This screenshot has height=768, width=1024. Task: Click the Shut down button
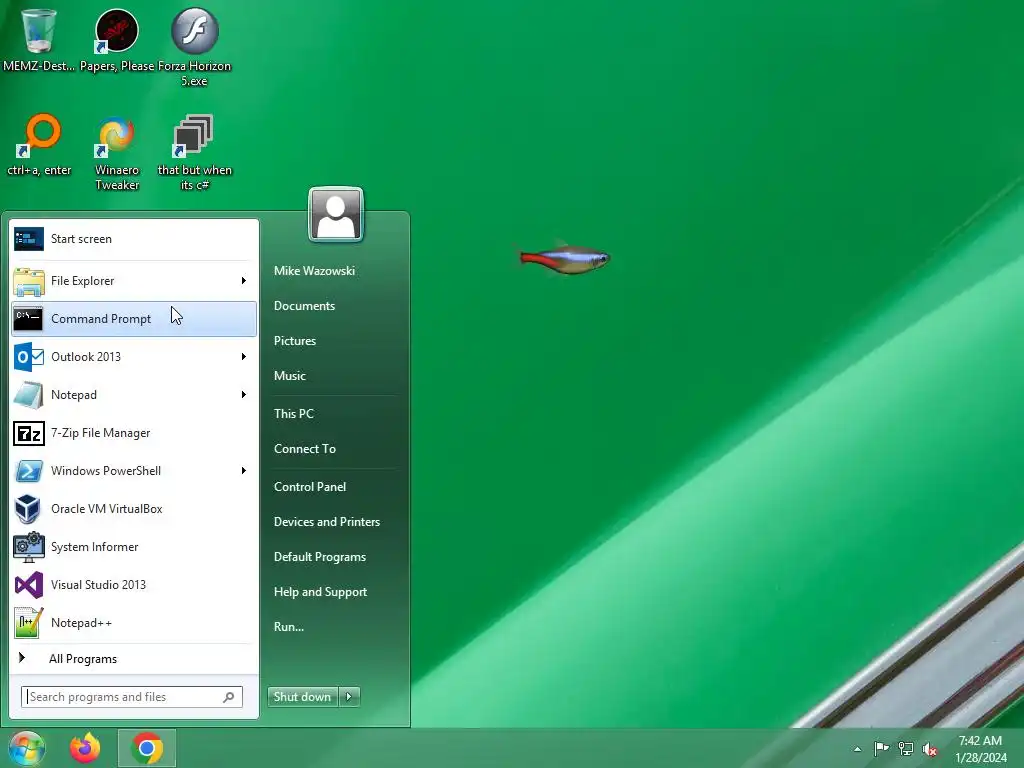pyautogui.click(x=303, y=697)
